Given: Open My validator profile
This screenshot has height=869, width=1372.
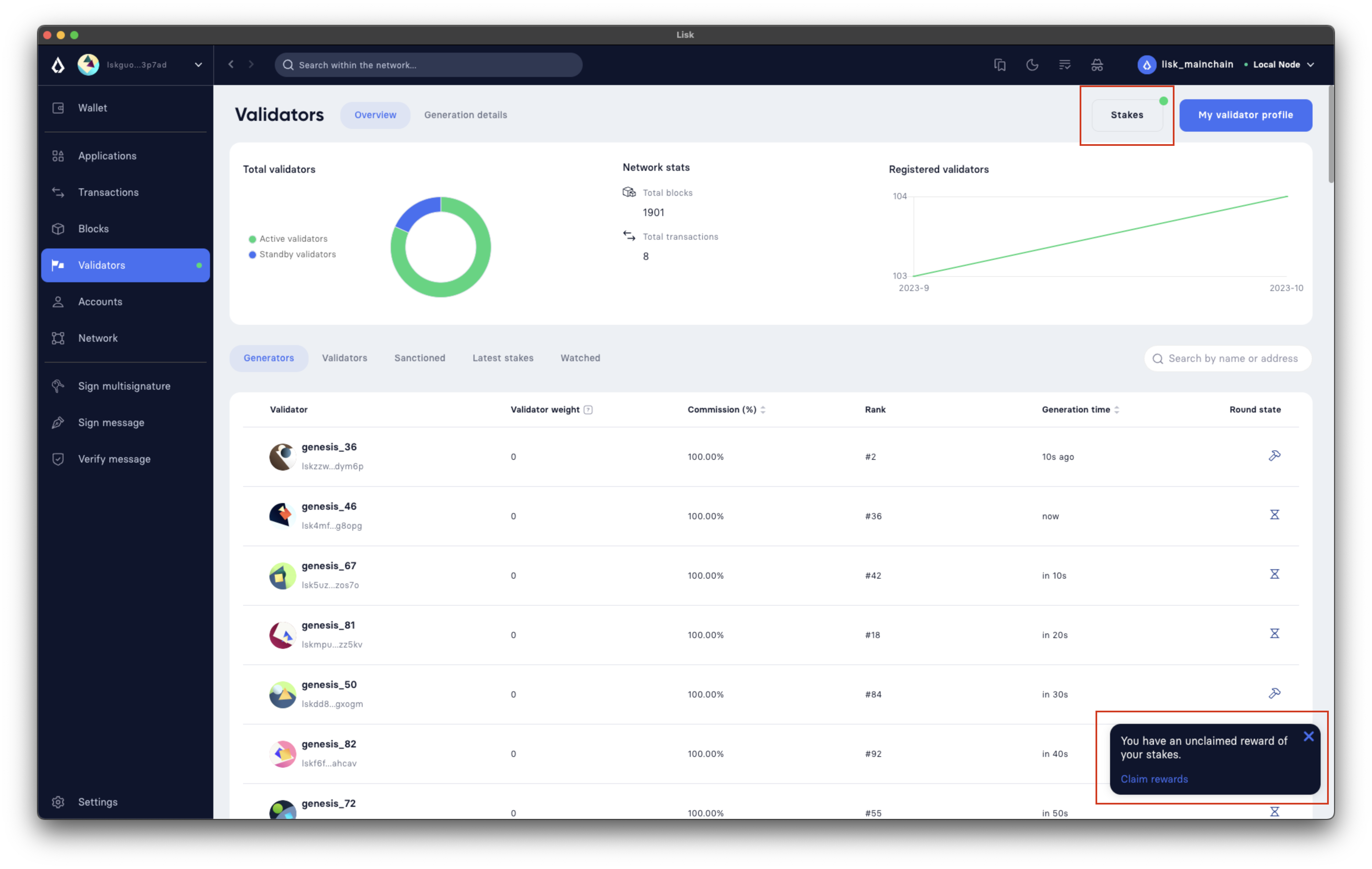Looking at the screenshot, I should (x=1245, y=114).
